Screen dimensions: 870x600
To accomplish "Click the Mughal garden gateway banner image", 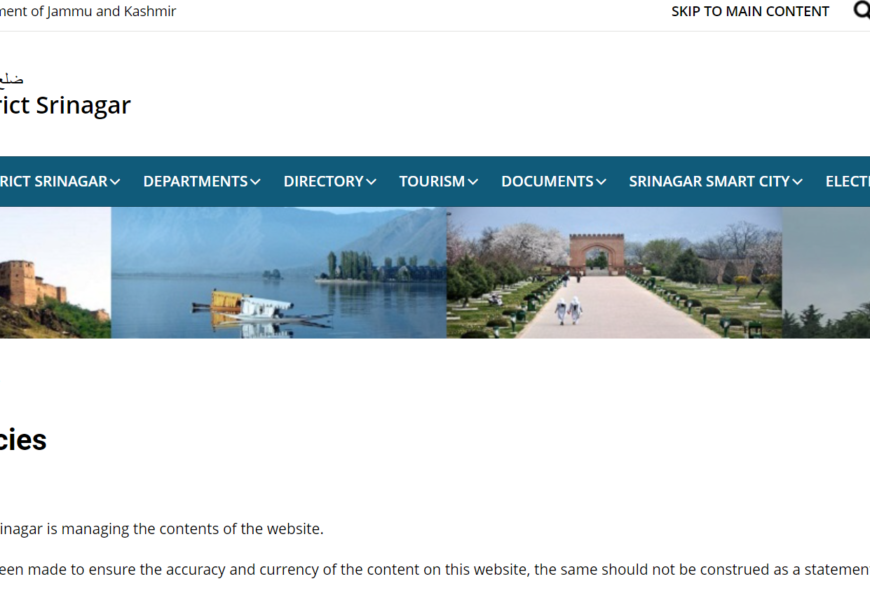I will tap(614, 272).
